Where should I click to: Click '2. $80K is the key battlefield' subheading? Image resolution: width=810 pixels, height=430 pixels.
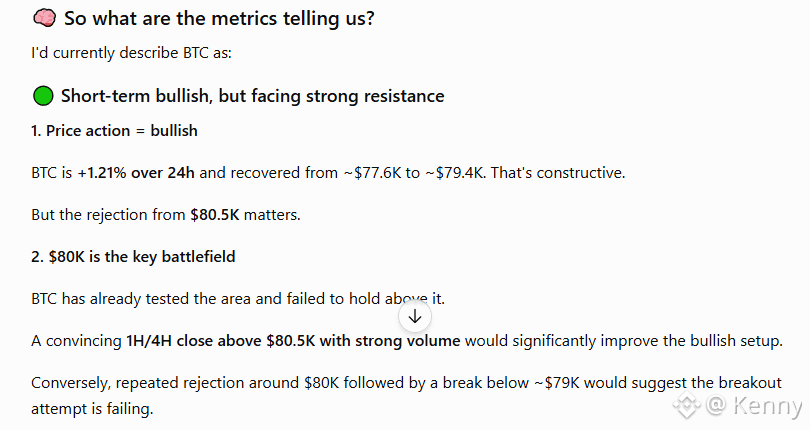(x=133, y=257)
